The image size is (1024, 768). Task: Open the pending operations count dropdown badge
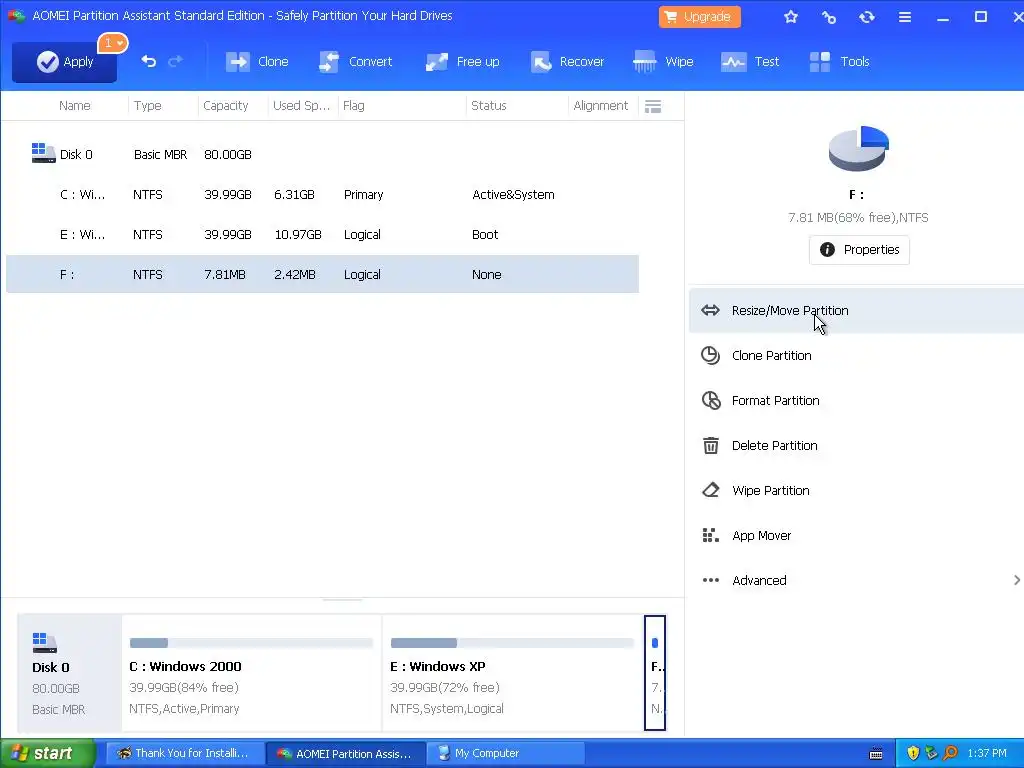coord(113,43)
